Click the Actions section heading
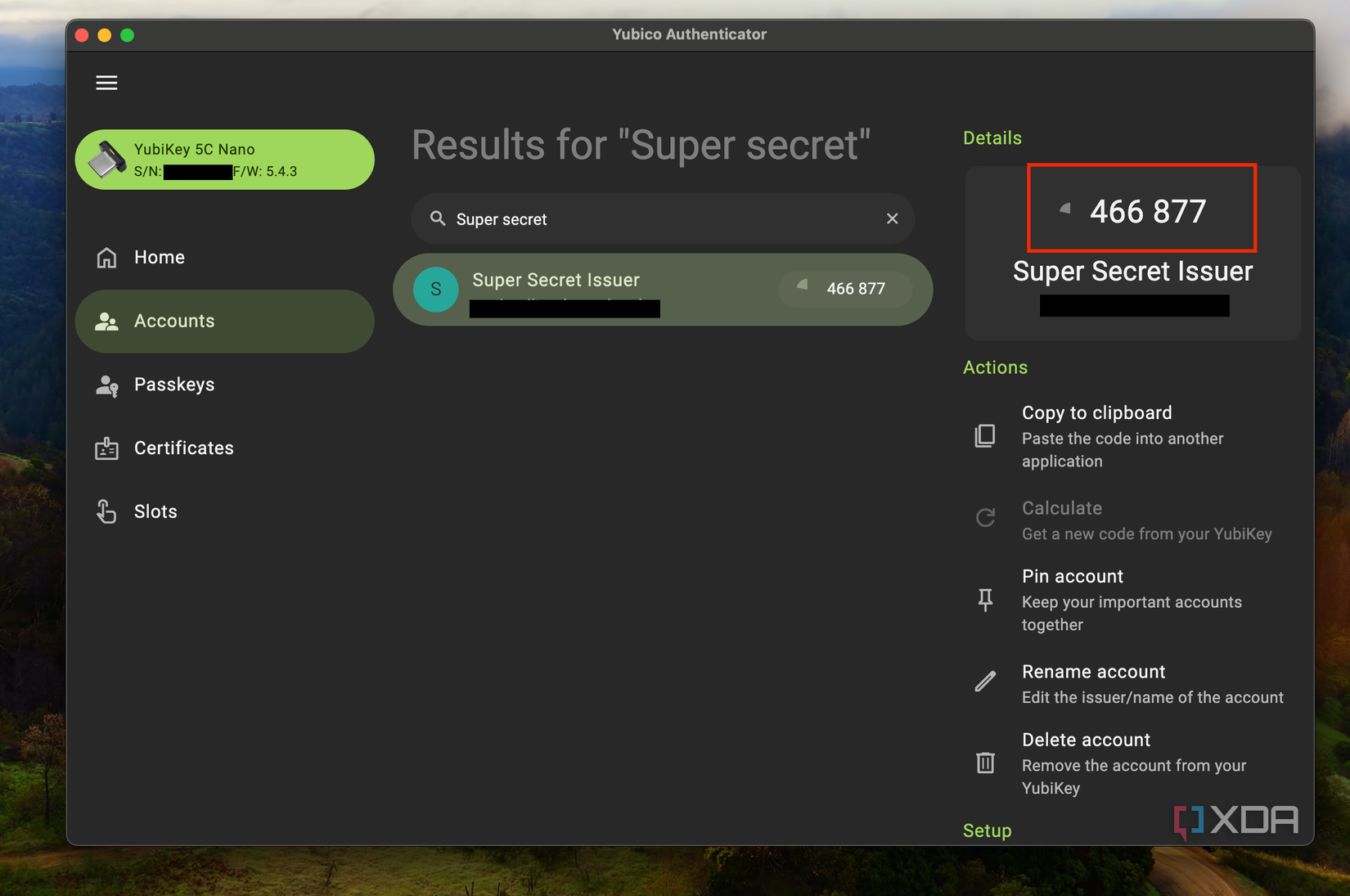1350x896 pixels. point(995,367)
